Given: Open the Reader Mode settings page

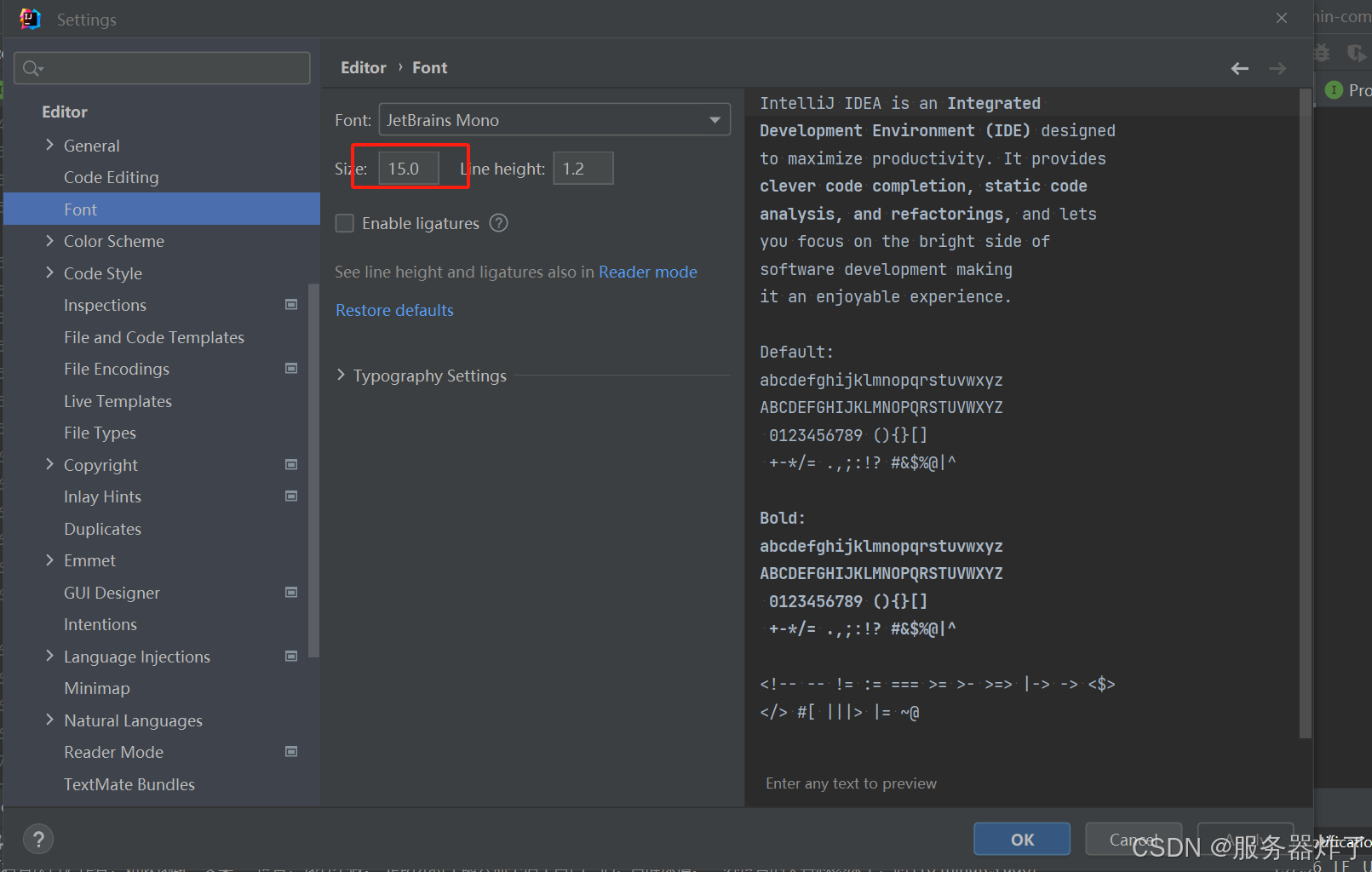Looking at the screenshot, I should 113,752.
